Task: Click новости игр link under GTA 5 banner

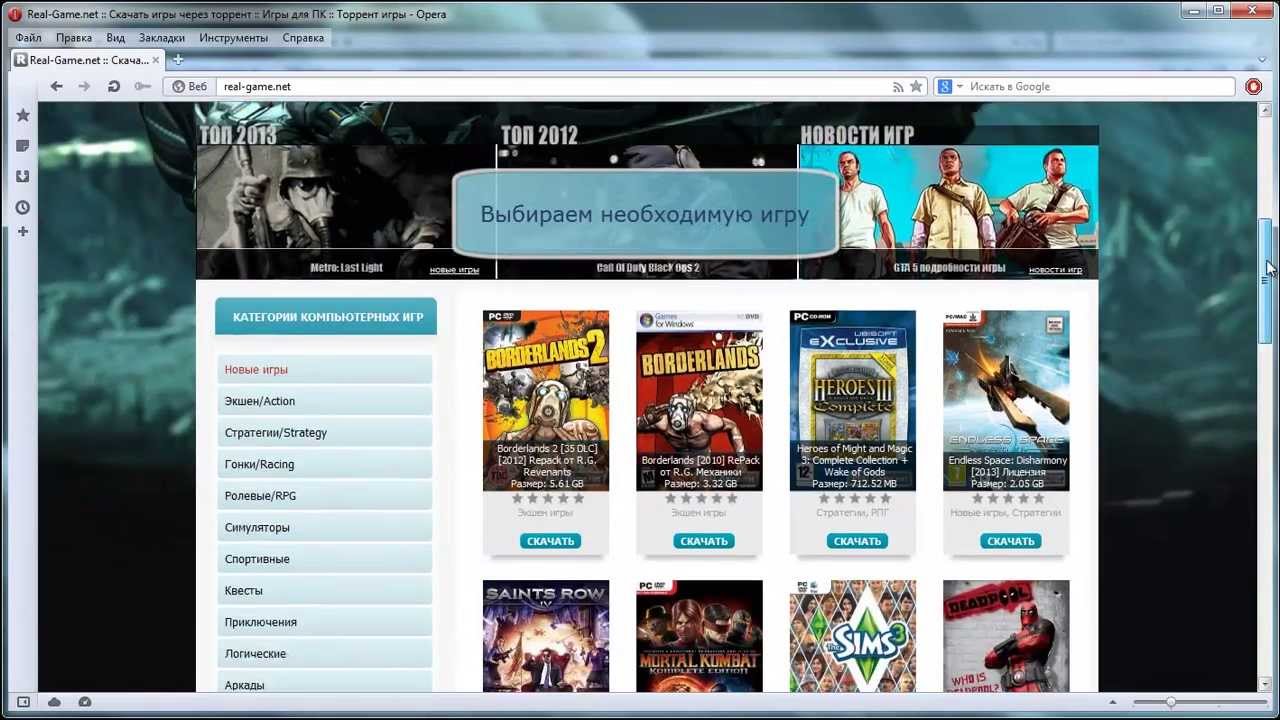Action: pos(1055,270)
